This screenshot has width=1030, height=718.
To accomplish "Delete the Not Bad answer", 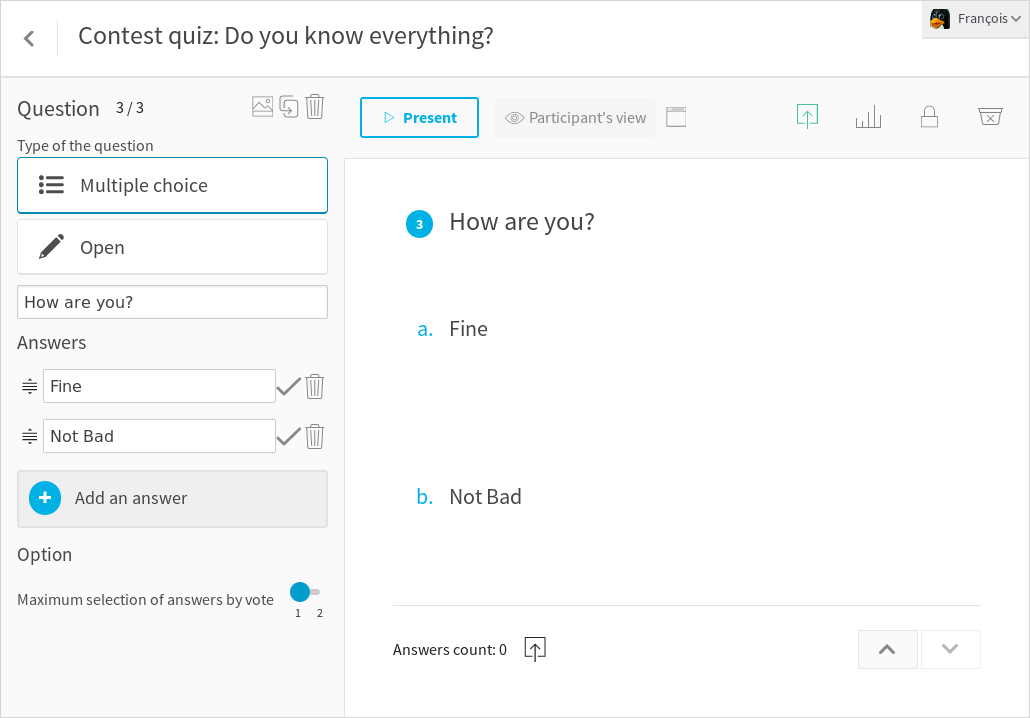I will (315, 436).
